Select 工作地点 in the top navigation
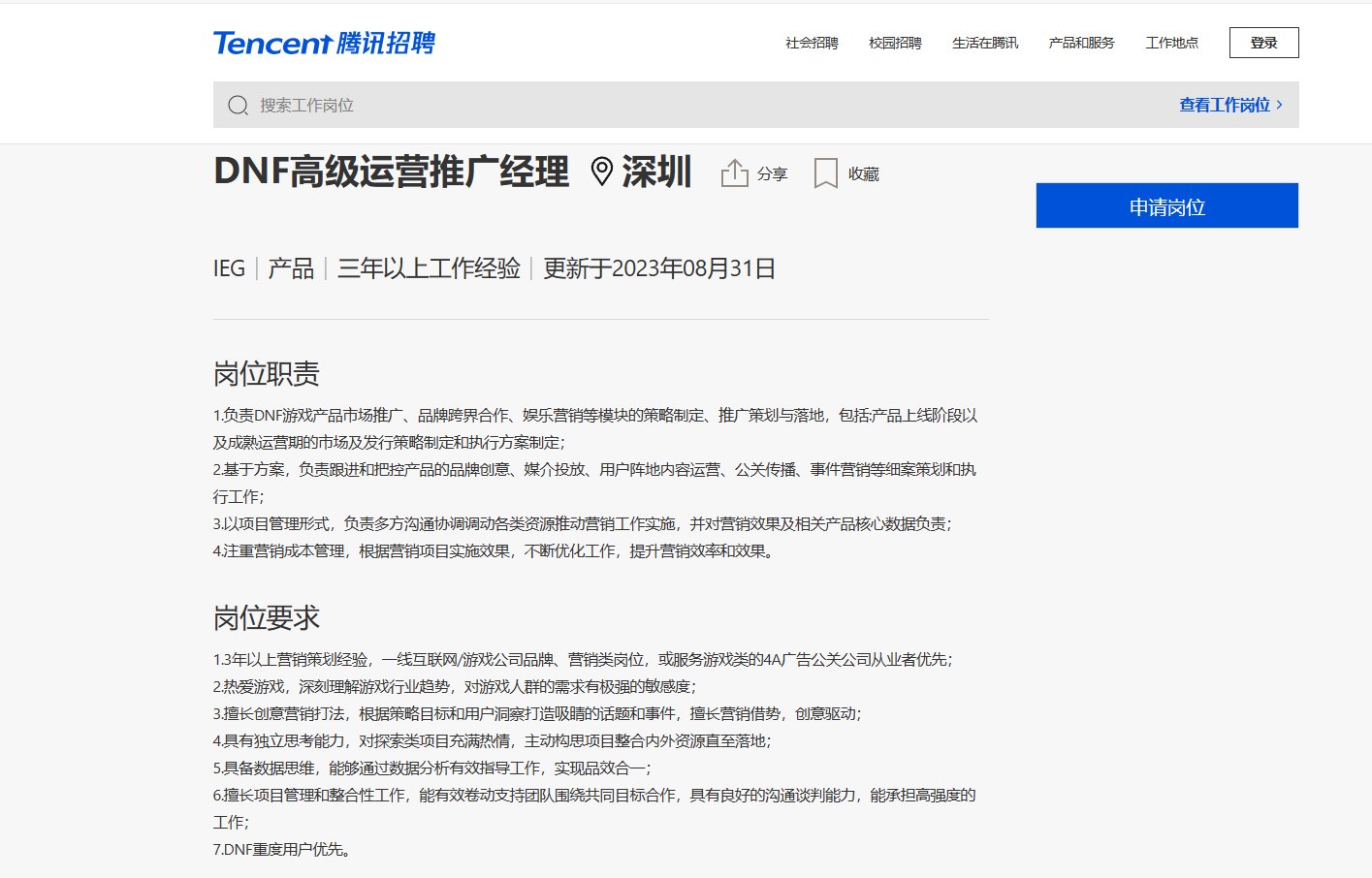 click(x=1171, y=43)
